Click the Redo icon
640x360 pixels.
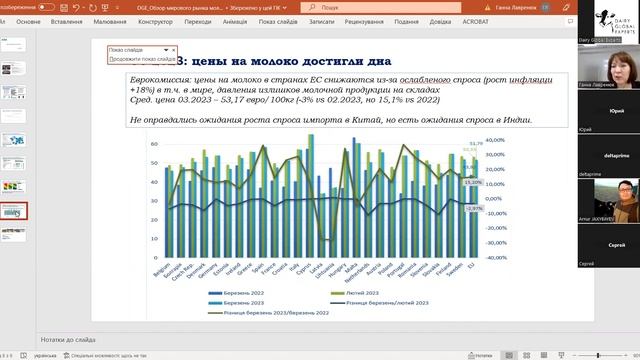[x=93, y=7]
